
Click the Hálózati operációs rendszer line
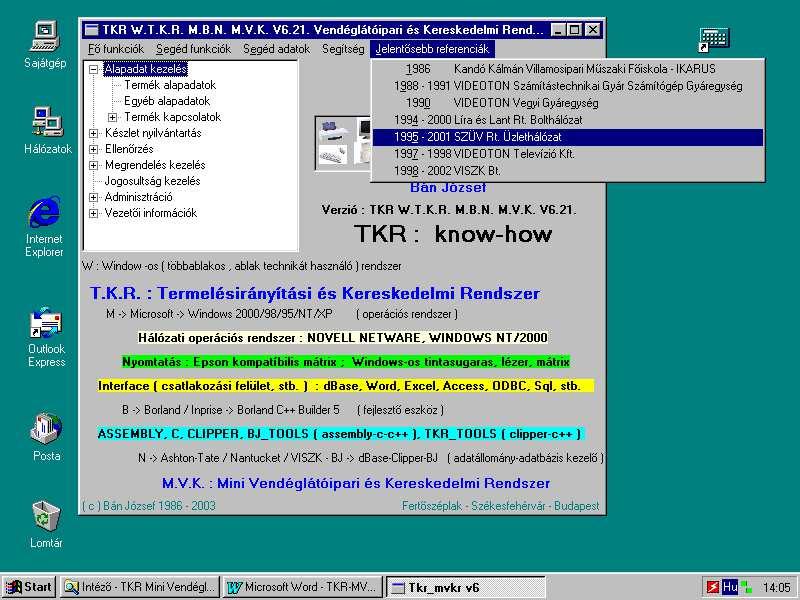[343, 338]
